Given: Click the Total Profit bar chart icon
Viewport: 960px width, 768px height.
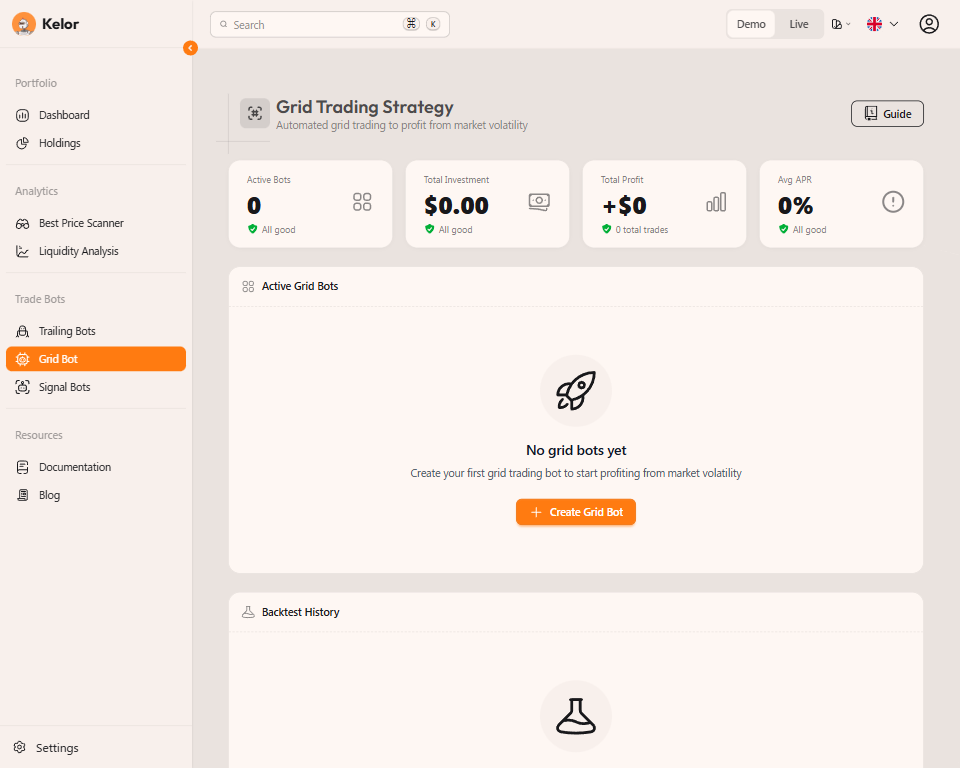Looking at the screenshot, I should [x=716, y=202].
